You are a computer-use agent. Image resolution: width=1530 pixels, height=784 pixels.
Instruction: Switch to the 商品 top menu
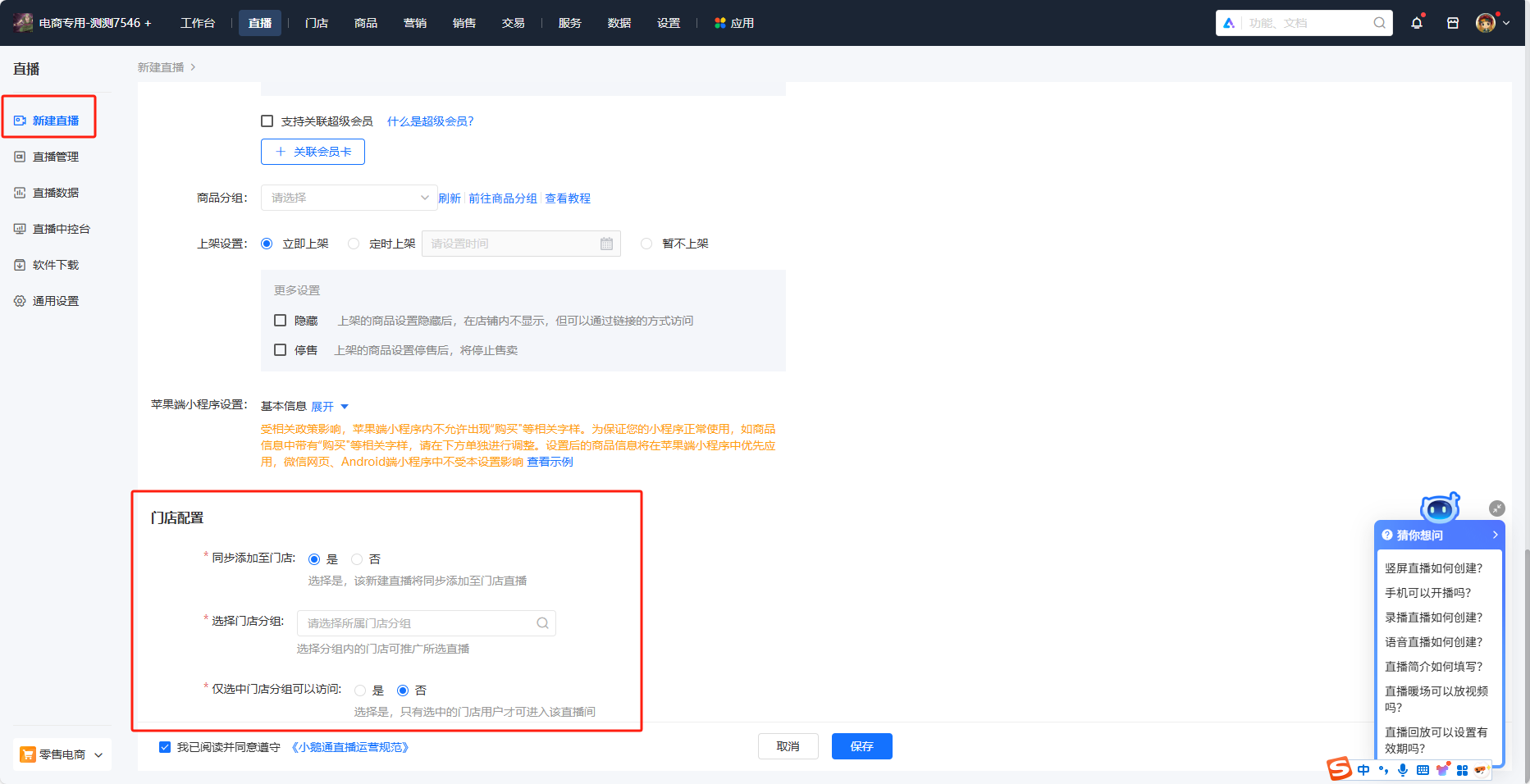tap(366, 23)
